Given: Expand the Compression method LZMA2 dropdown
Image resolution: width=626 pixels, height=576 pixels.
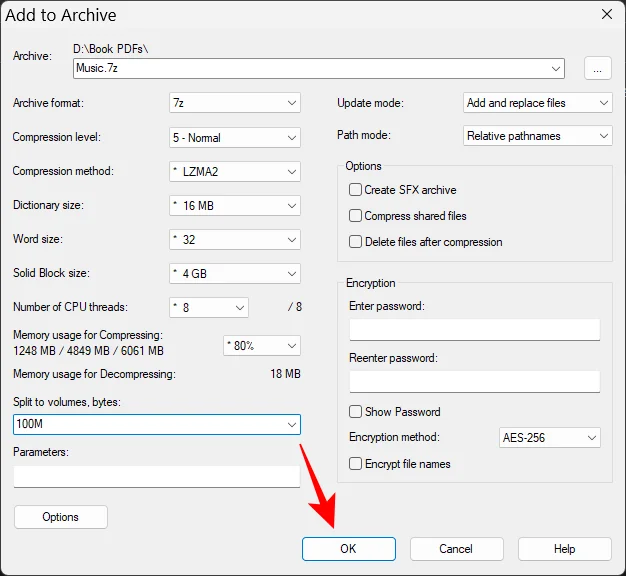Looking at the screenshot, I should [235, 172].
